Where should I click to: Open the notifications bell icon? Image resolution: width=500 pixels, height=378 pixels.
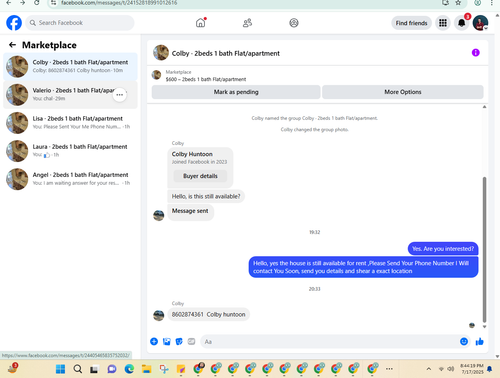(x=462, y=23)
